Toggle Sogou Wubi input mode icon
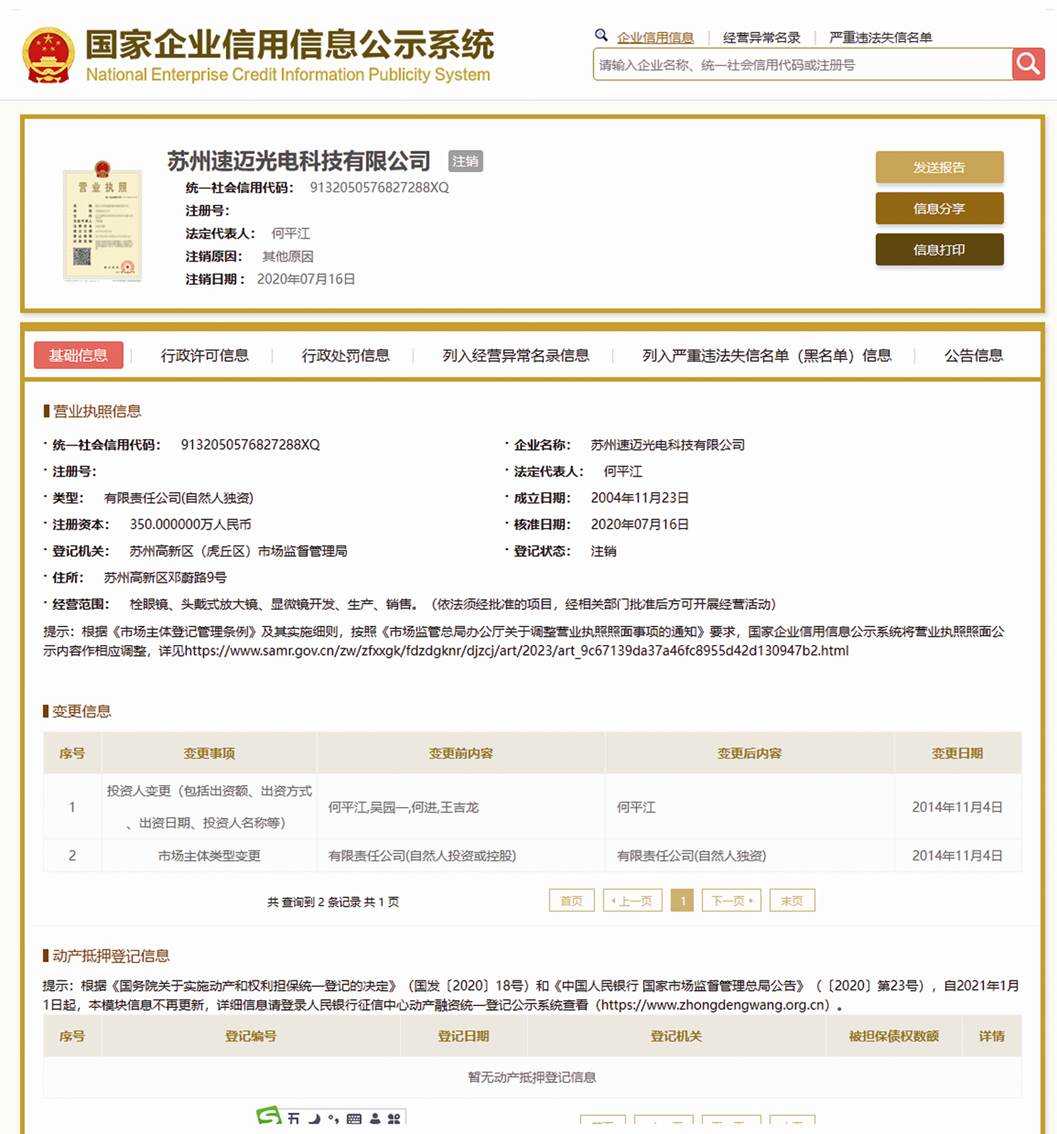 point(294,1119)
